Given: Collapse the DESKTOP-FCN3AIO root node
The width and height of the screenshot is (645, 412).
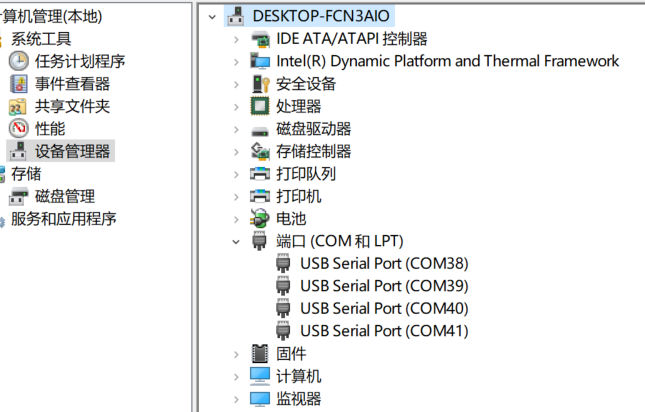Looking at the screenshot, I should tap(212, 17).
